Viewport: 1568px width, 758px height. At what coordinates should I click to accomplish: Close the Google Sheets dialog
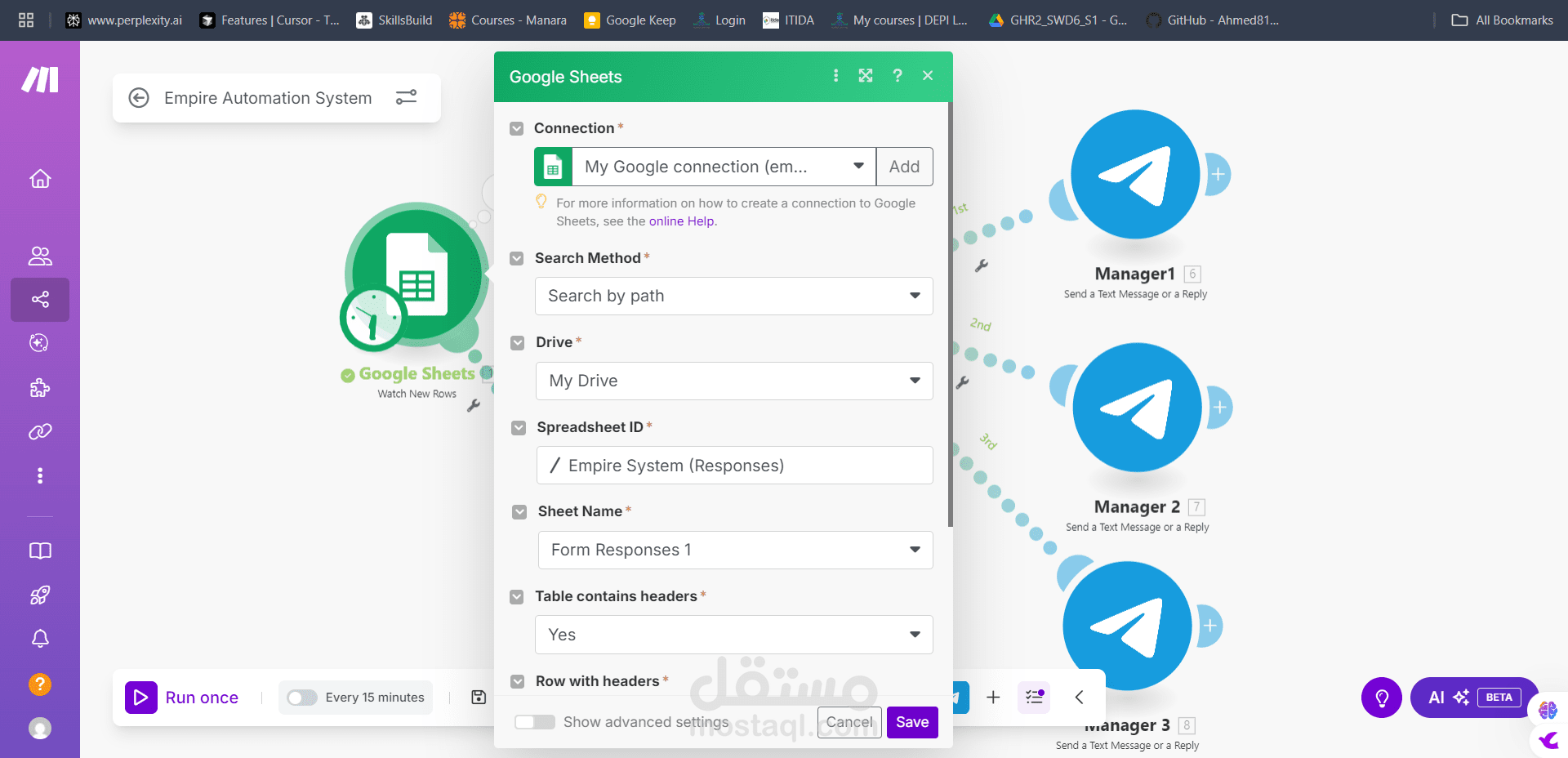(x=928, y=76)
